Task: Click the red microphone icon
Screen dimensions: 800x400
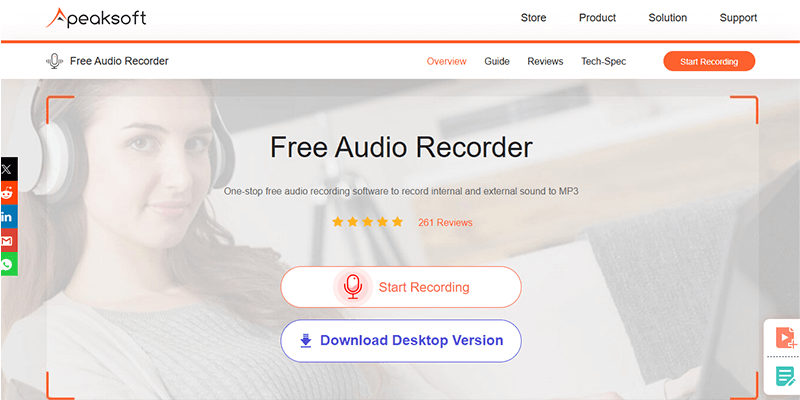Action: (x=353, y=287)
